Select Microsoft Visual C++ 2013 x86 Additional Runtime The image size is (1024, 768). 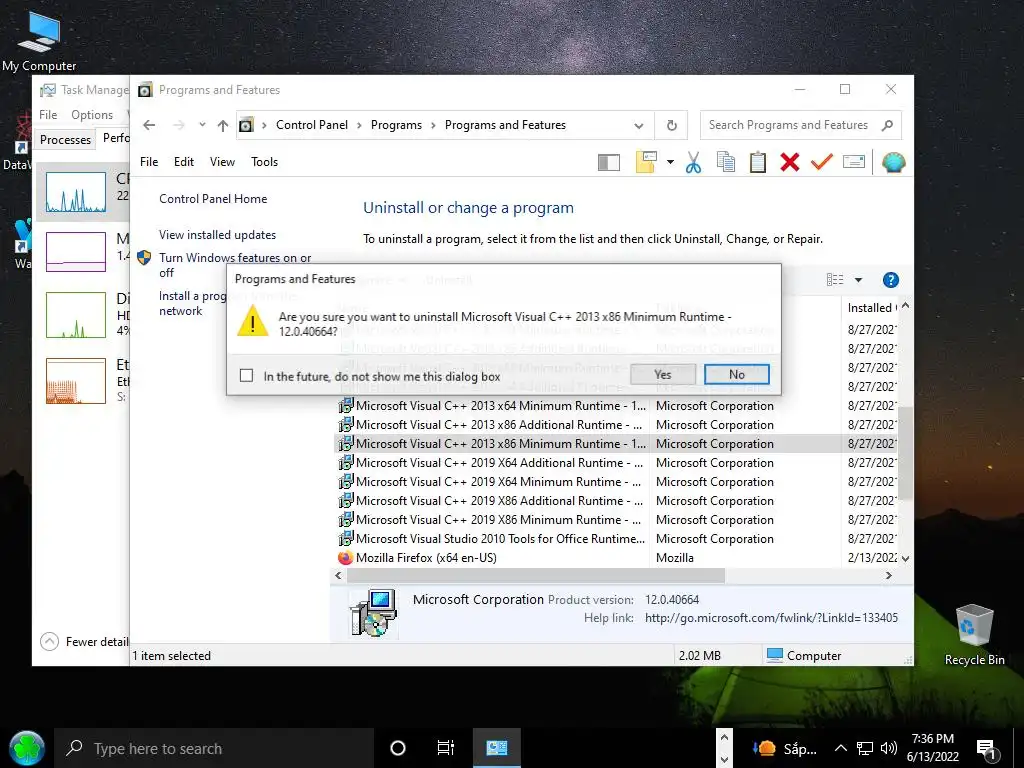click(498, 424)
